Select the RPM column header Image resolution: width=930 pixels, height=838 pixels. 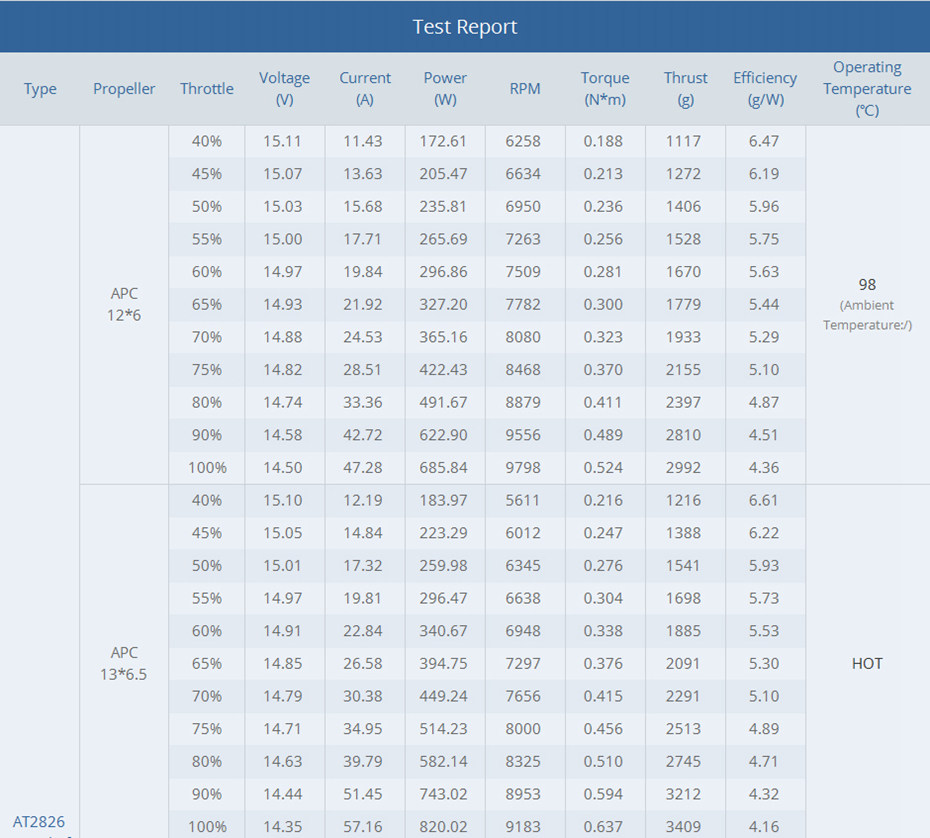(524, 89)
